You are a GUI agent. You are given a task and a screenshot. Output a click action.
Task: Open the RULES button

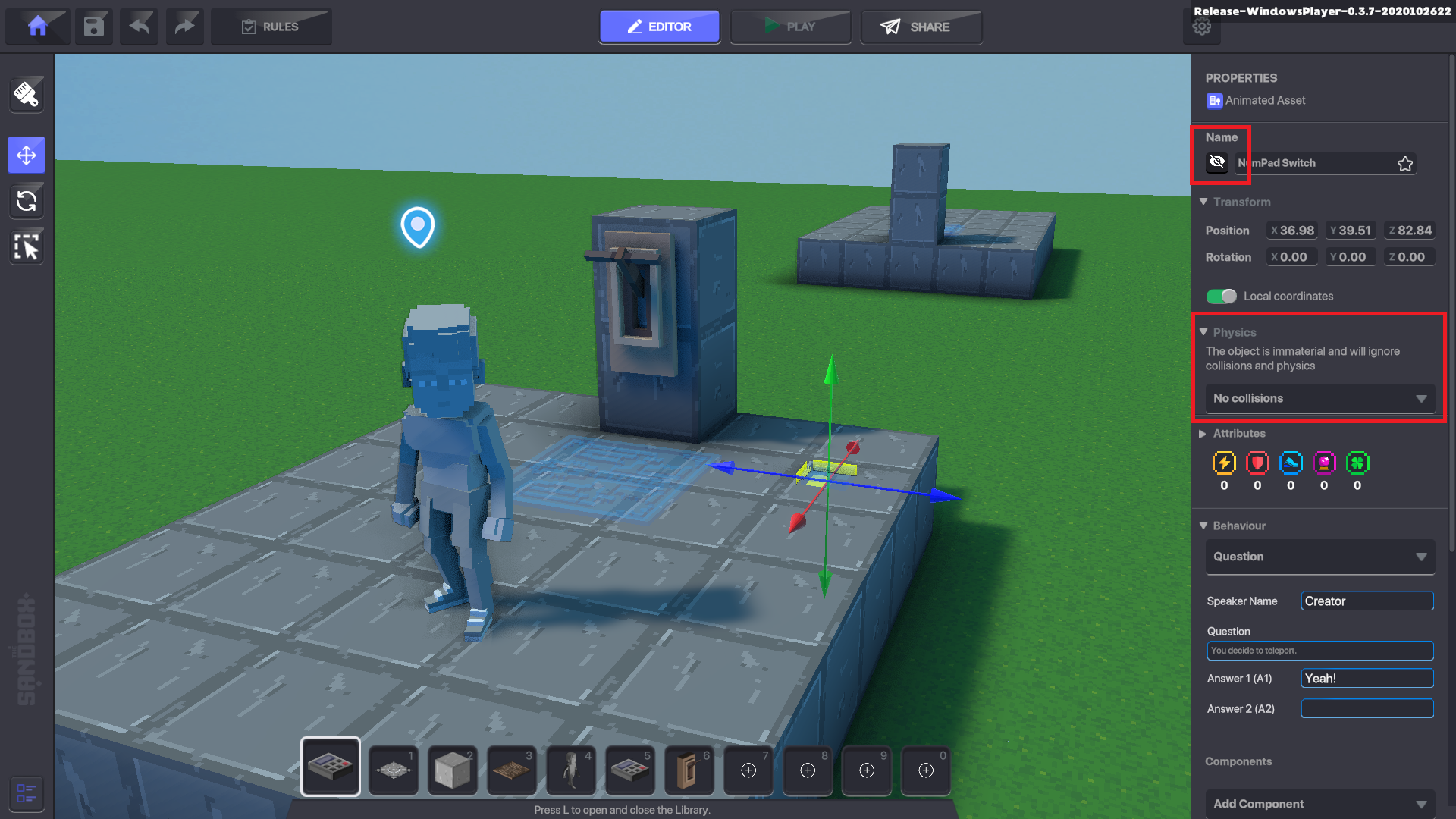(x=271, y=27)
